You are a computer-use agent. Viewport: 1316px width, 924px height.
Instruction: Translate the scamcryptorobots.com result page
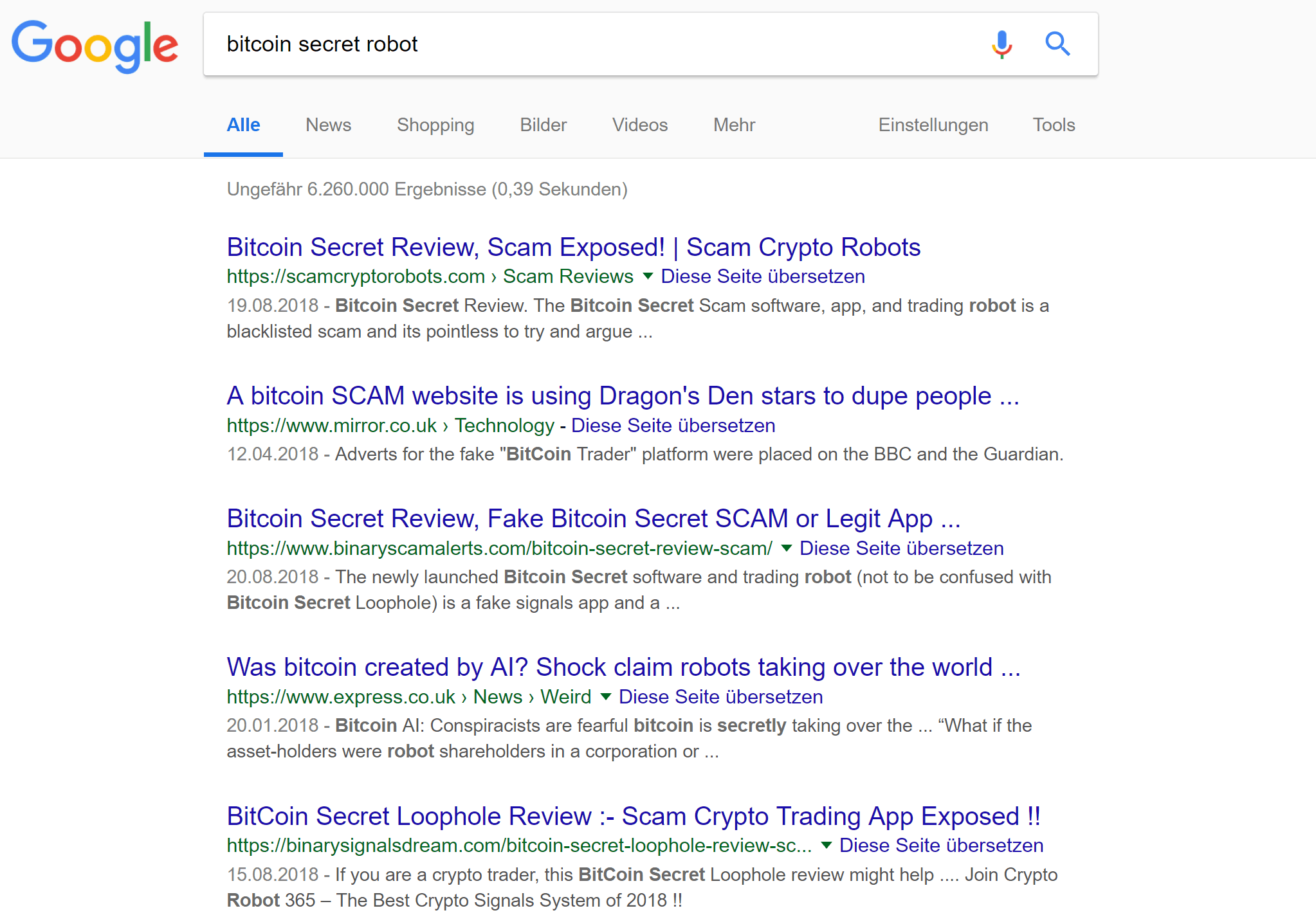point(763,276)
